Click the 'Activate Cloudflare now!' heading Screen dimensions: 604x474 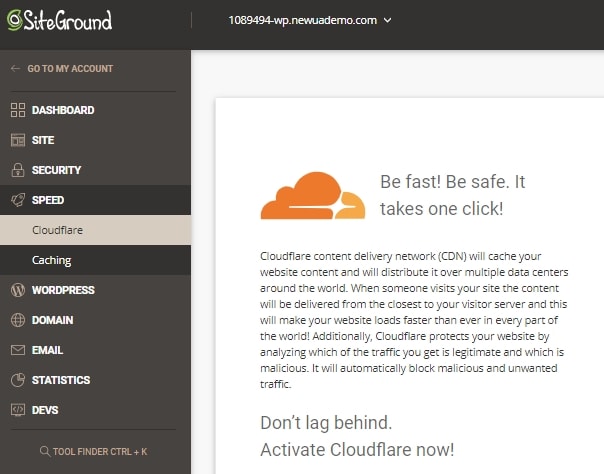[357, 449]
